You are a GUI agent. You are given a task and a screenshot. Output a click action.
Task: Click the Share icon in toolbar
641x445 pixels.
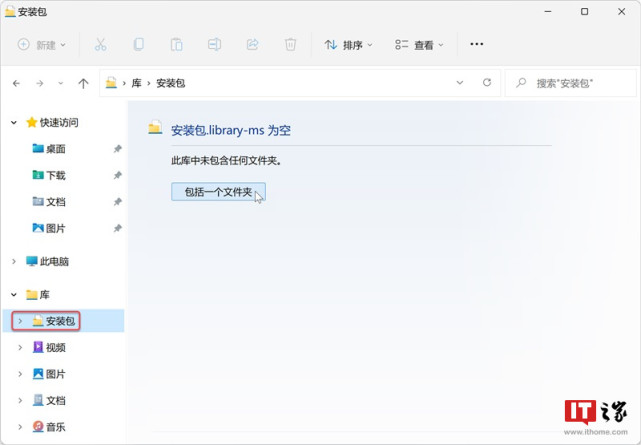[252, 44]
